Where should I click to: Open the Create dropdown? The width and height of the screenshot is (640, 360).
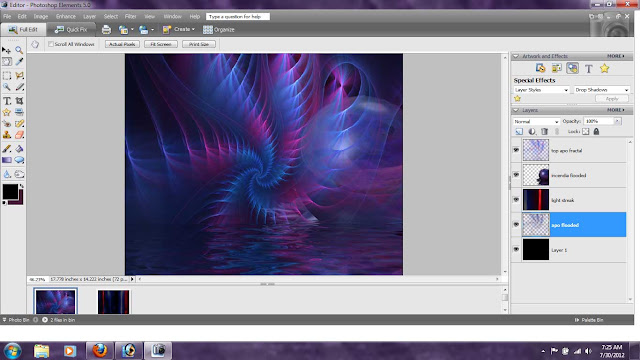click(x=179, y=29)
